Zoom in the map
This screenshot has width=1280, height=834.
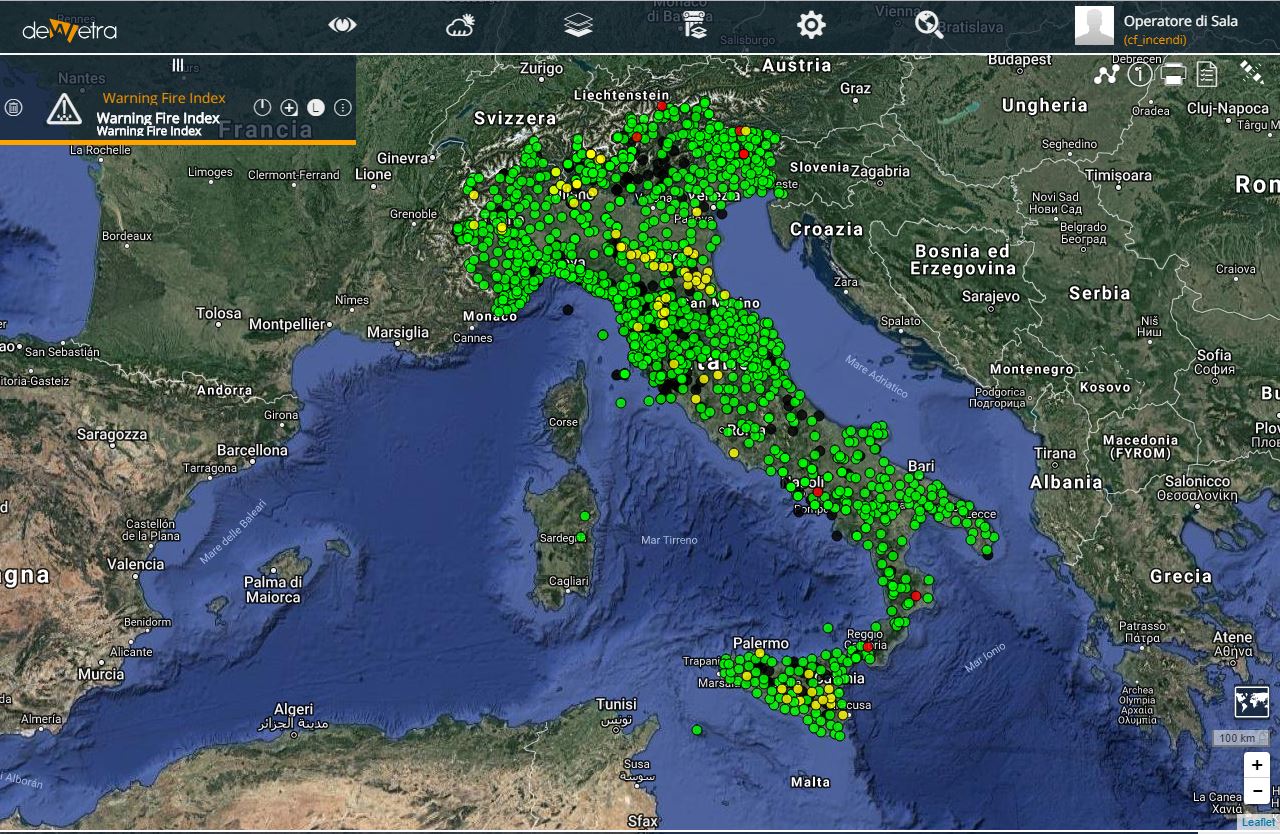coord(1257,765)
